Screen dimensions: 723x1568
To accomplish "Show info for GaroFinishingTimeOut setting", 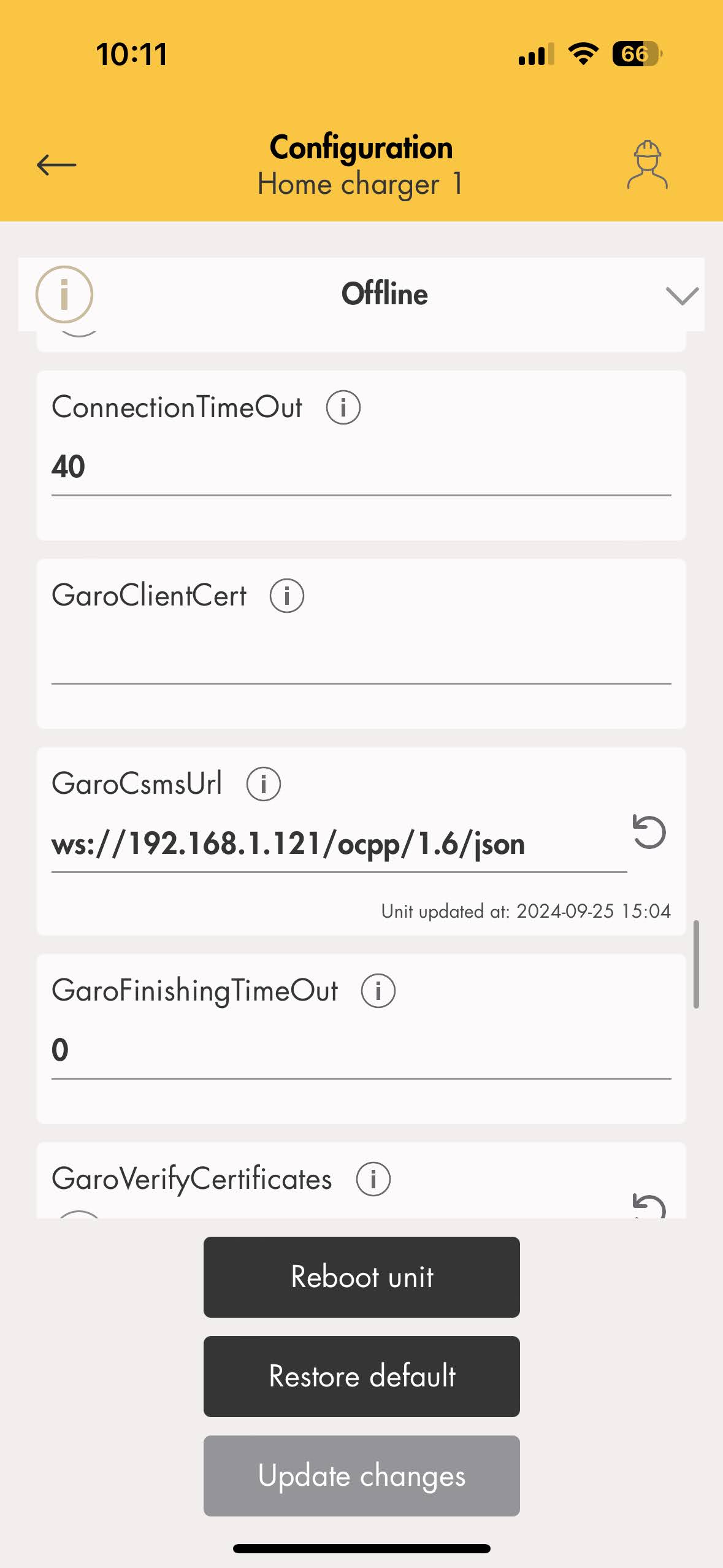I will tap(378, 991).
